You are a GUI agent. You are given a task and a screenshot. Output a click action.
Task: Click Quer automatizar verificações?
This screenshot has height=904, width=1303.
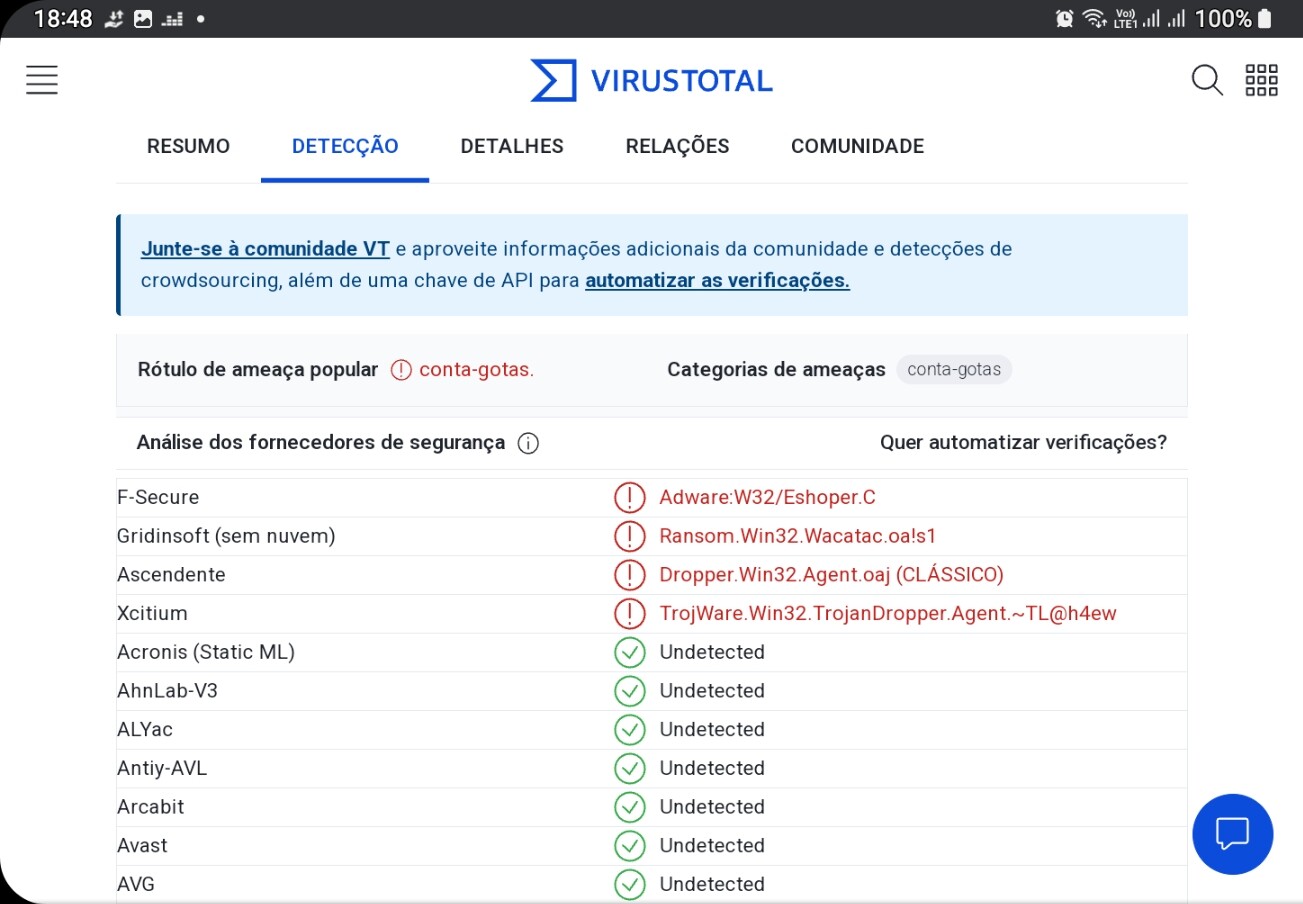[1023, 443]
